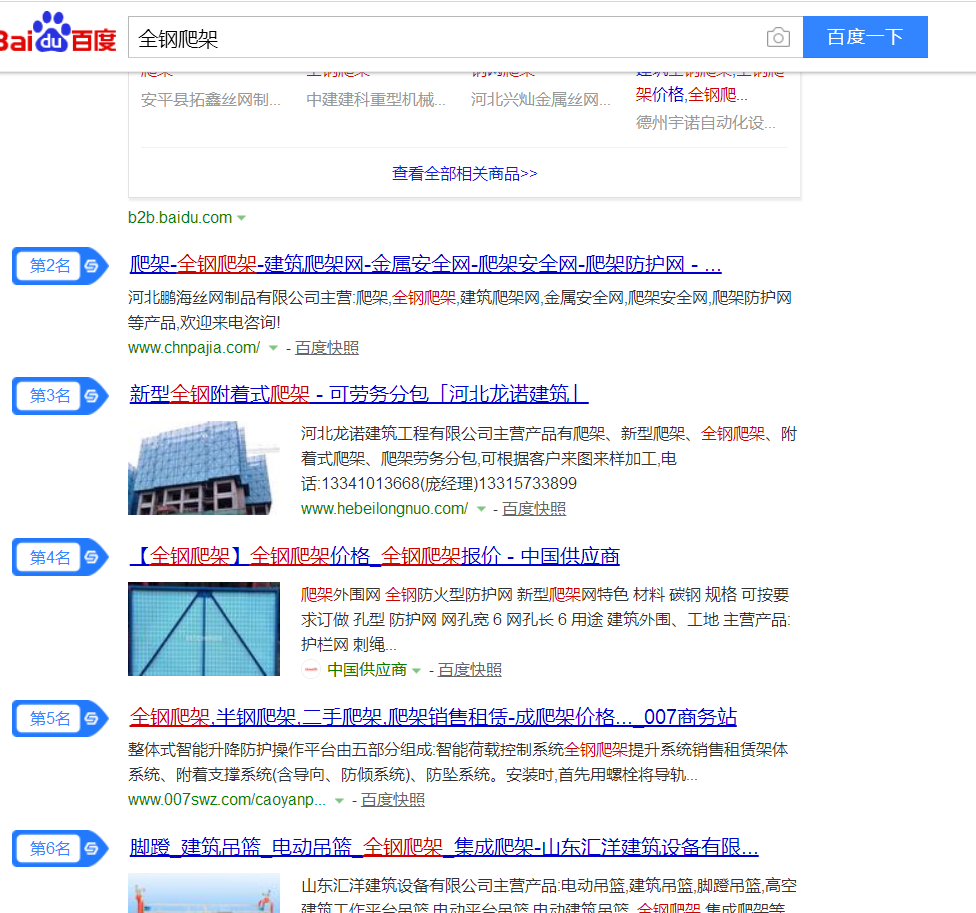
Task: Click the building thumbnail of the 河北龙诺建筑 result
Action: (204, 468)
